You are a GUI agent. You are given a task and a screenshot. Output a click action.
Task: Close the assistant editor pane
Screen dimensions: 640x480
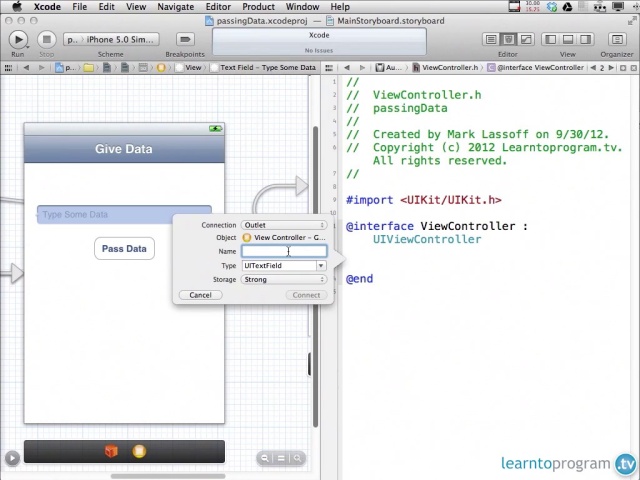[634, 68]
